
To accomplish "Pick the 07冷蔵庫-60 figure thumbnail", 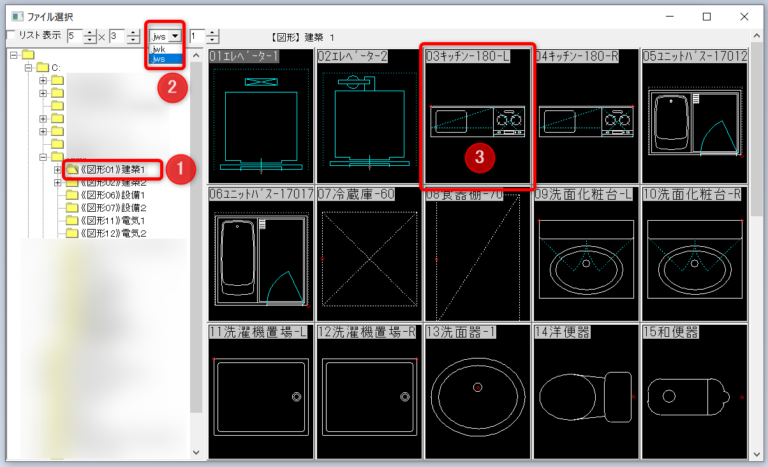I will point(369,254).
